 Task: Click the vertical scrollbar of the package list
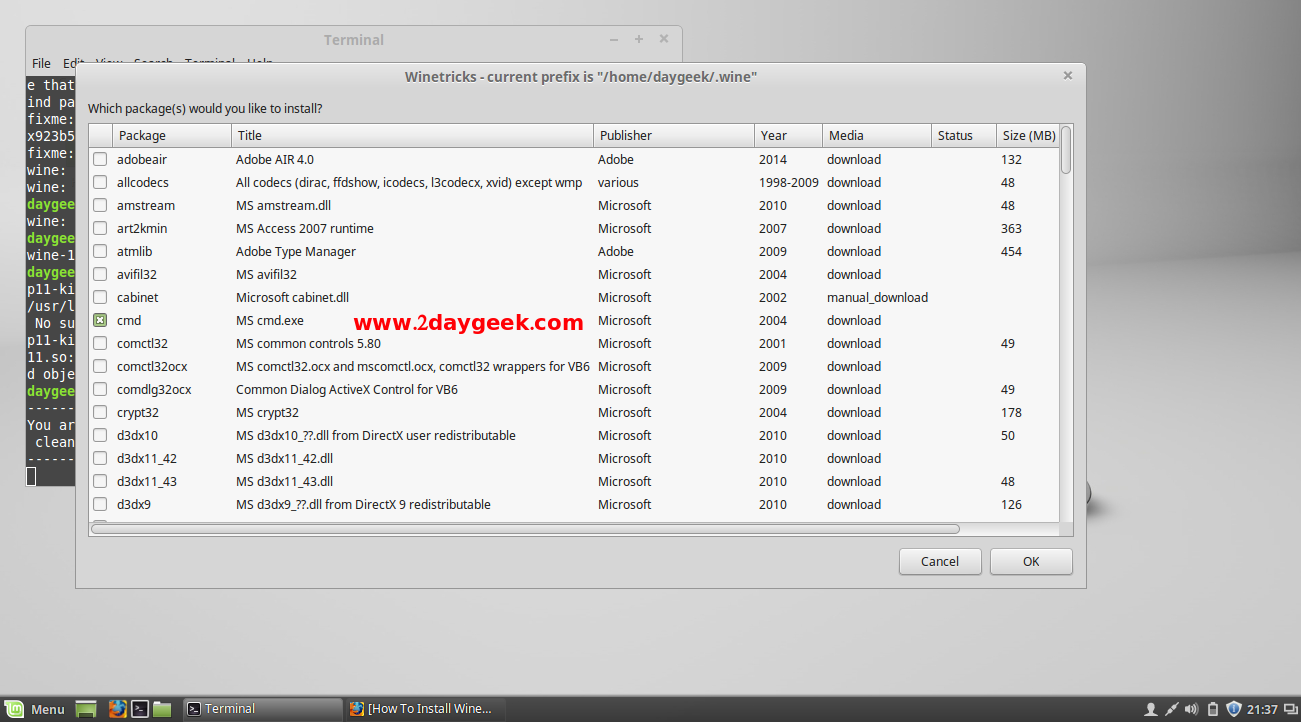point(1066,150)
